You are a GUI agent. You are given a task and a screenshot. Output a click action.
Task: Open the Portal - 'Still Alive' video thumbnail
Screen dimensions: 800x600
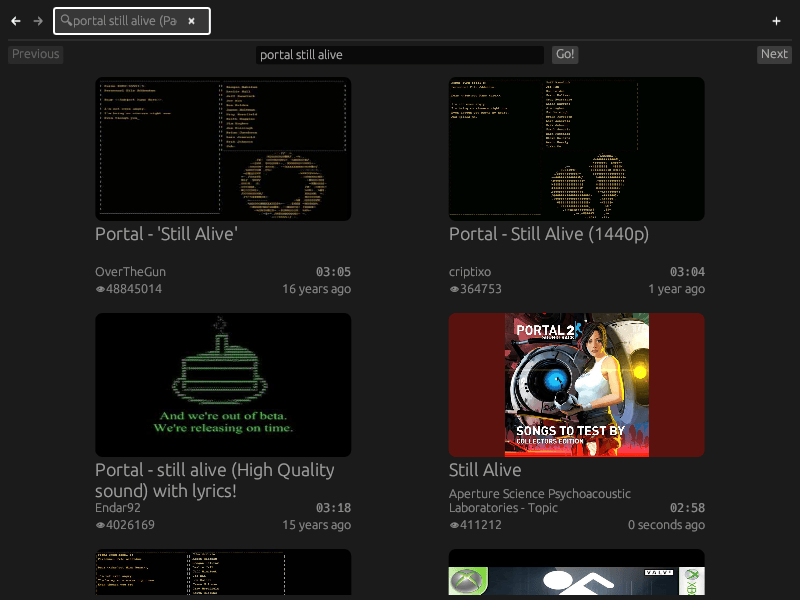[x=223, y=149]
